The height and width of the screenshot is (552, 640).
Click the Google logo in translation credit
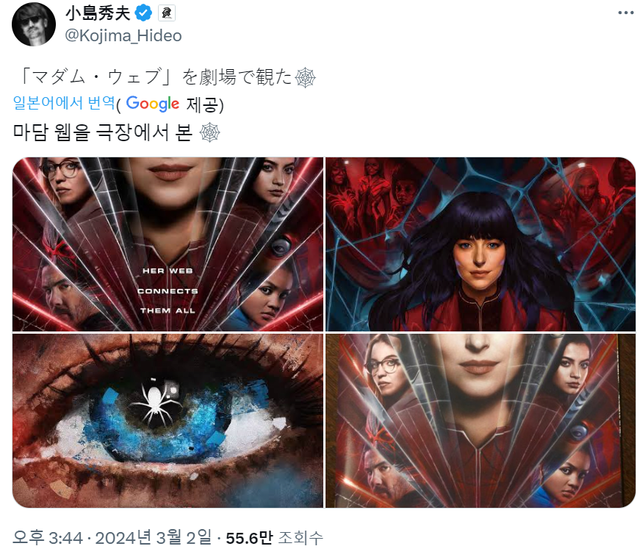152,104
